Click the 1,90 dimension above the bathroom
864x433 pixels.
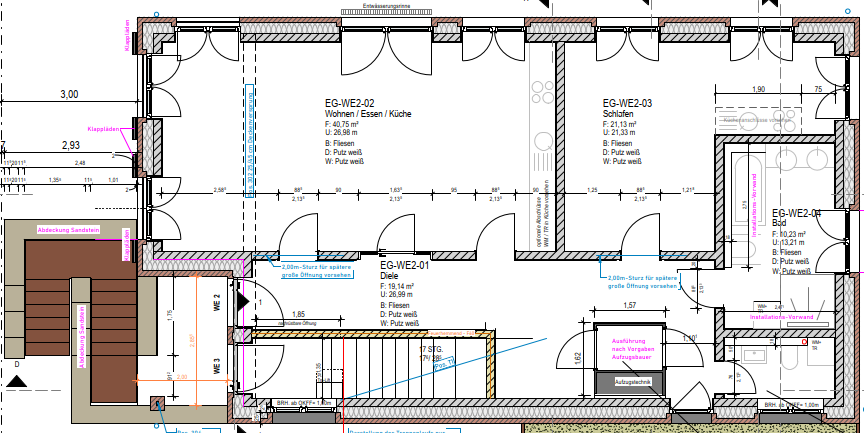pos(758,89)
